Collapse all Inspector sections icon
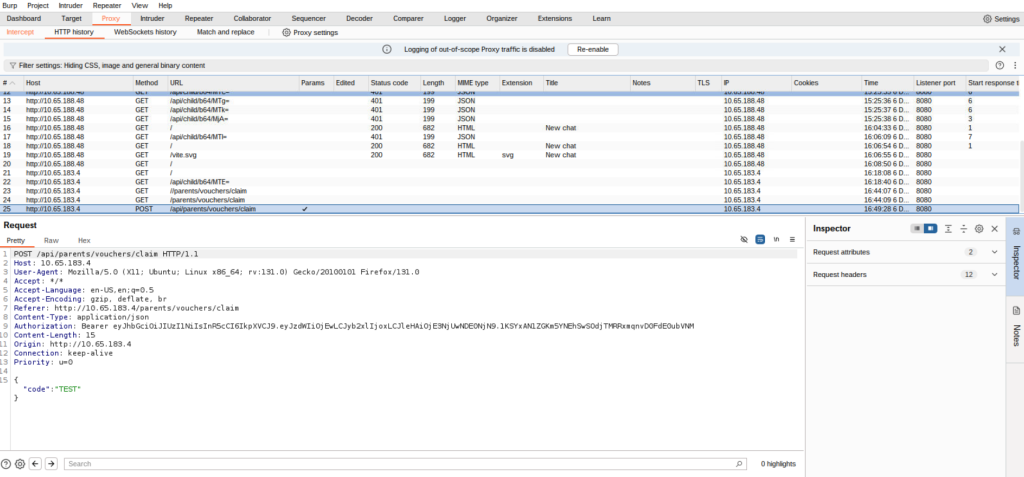 (963, 229)
